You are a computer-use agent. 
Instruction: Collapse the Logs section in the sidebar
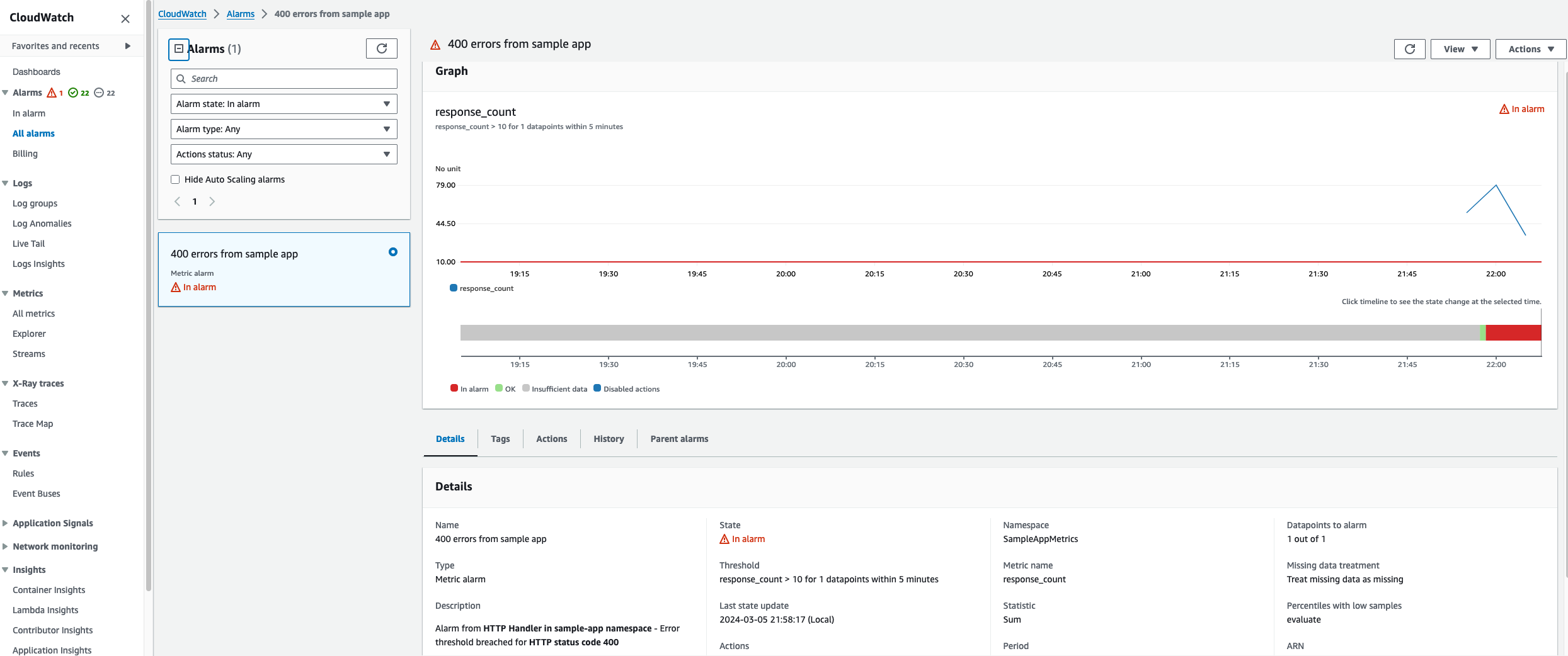pos(6,183)
